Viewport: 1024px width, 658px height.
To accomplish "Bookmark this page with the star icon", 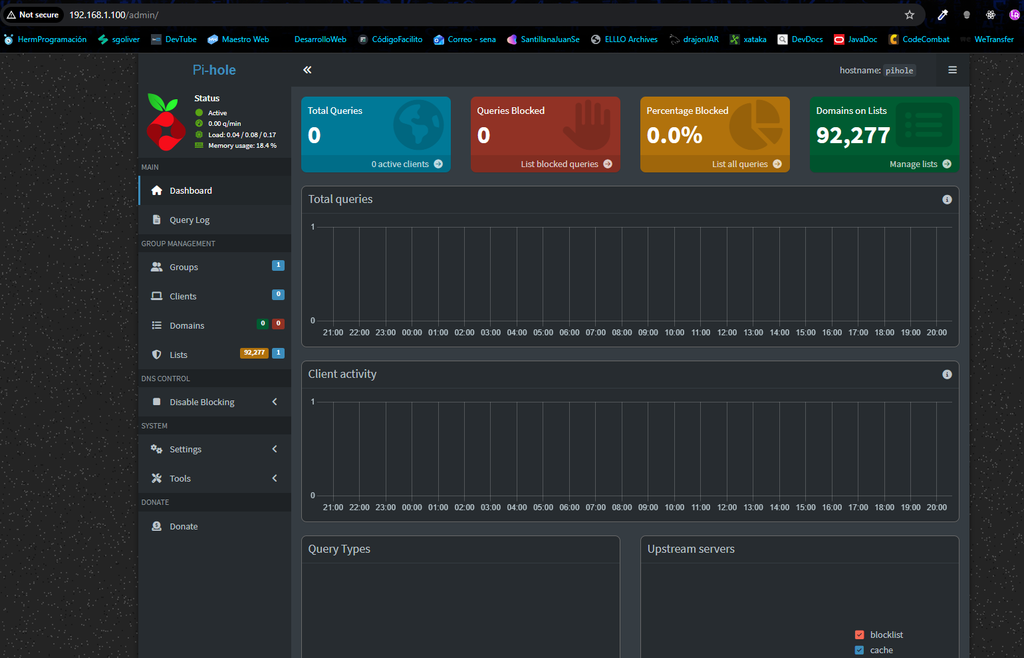I will [910, 14].
